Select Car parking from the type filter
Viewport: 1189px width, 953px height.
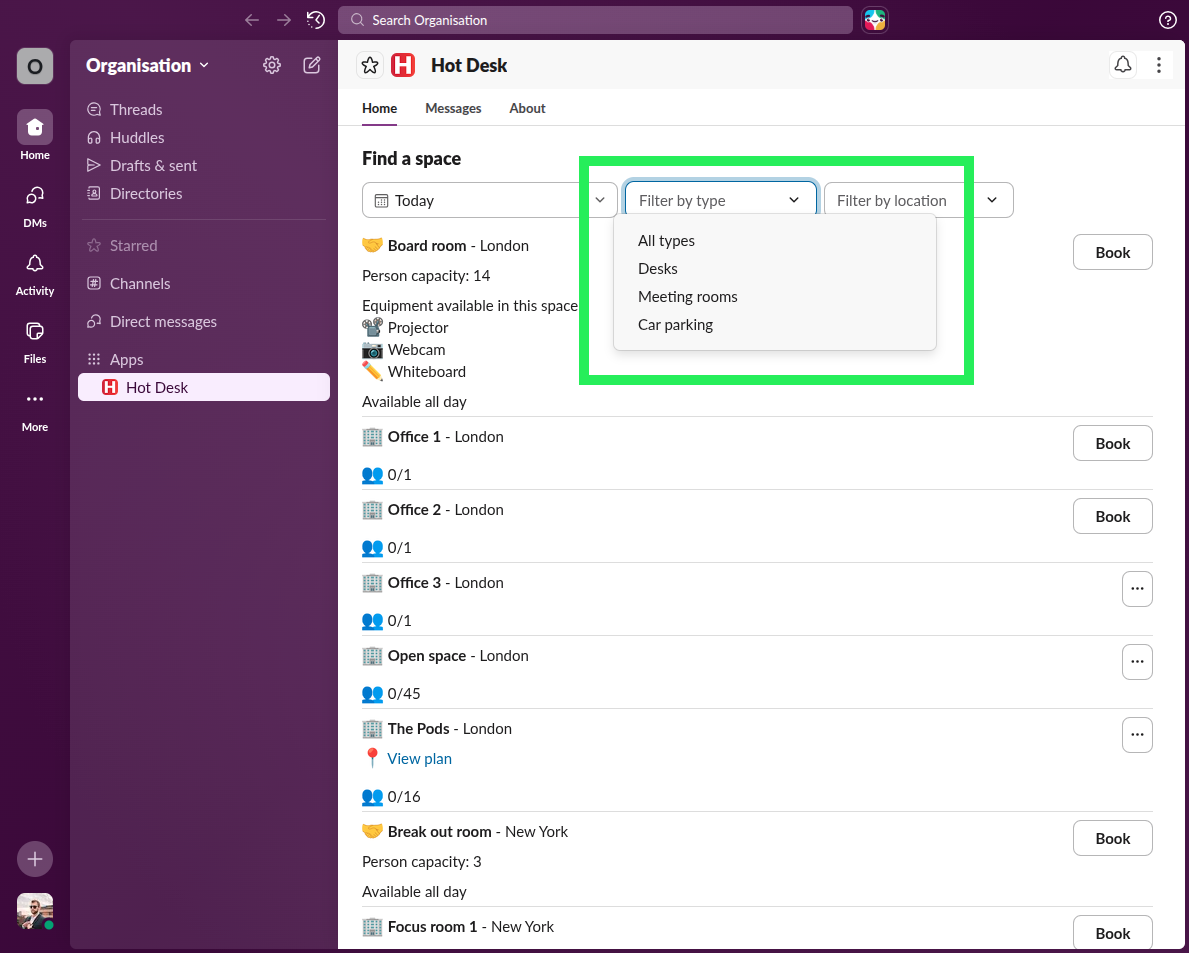click(x=675, y=324)
